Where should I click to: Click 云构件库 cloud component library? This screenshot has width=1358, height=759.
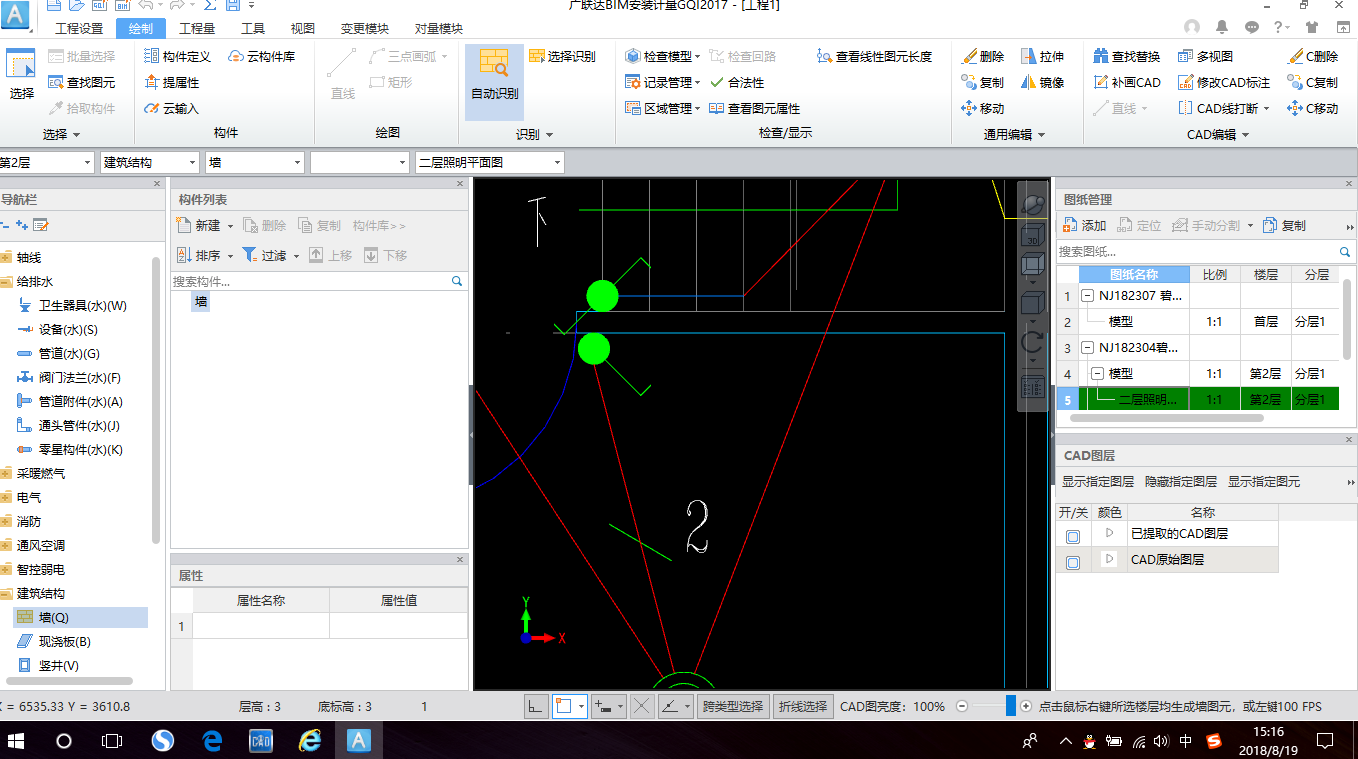tap(262, 56)
